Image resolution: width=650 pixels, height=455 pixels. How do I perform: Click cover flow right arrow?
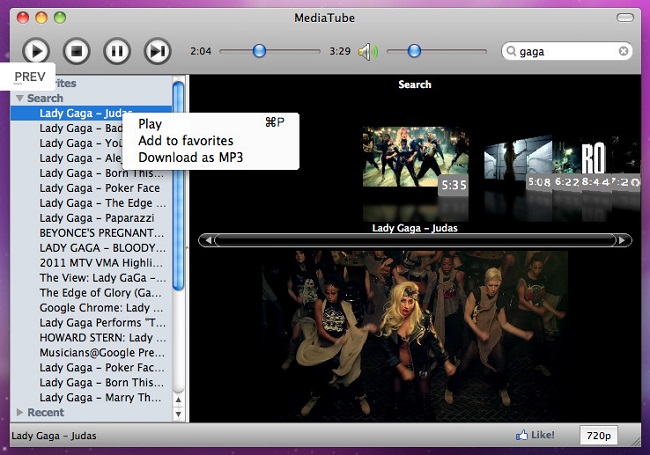[622, 240]
